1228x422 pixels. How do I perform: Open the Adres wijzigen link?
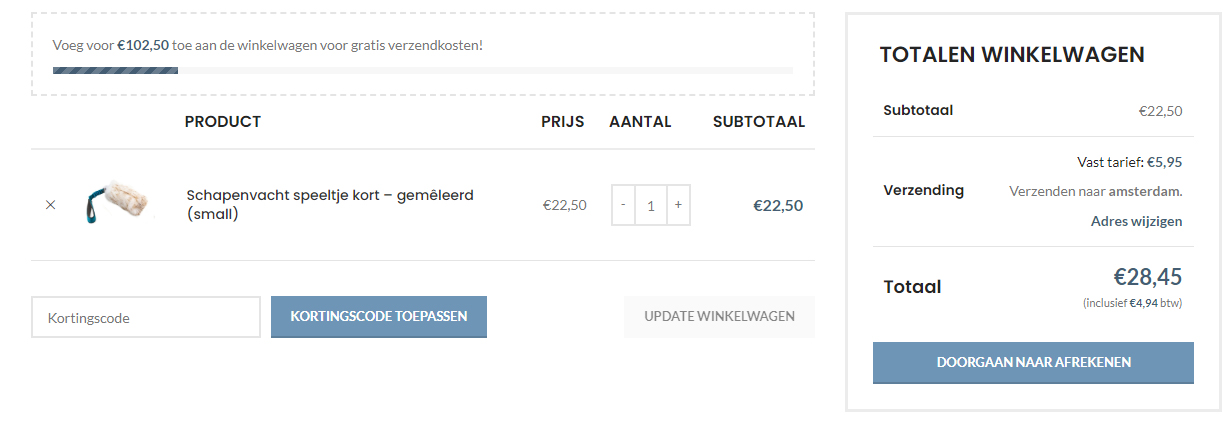click(1136, 221)
